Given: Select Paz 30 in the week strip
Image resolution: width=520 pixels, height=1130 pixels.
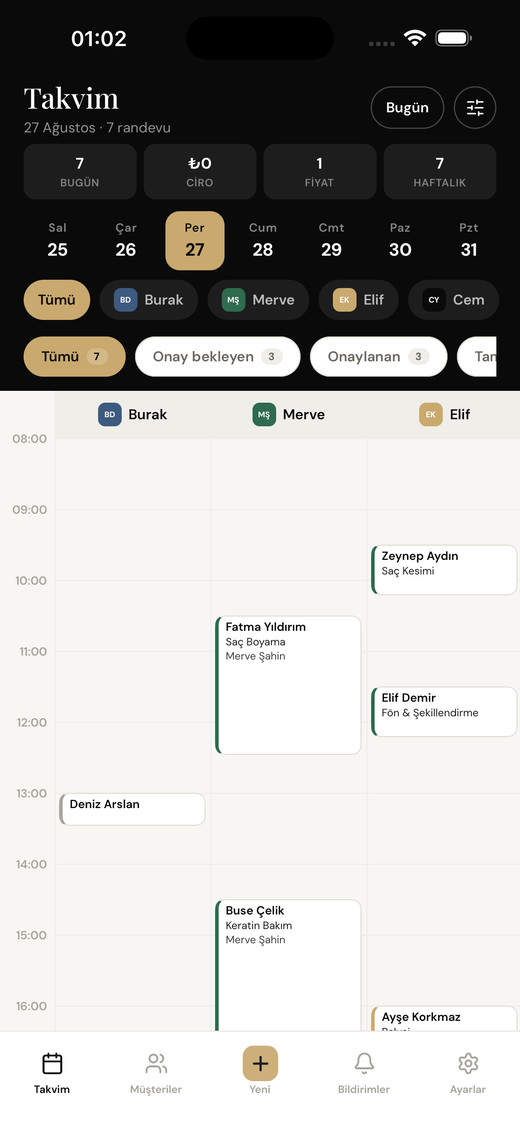Looking at the screenshot, I should (x=400, y=241).
